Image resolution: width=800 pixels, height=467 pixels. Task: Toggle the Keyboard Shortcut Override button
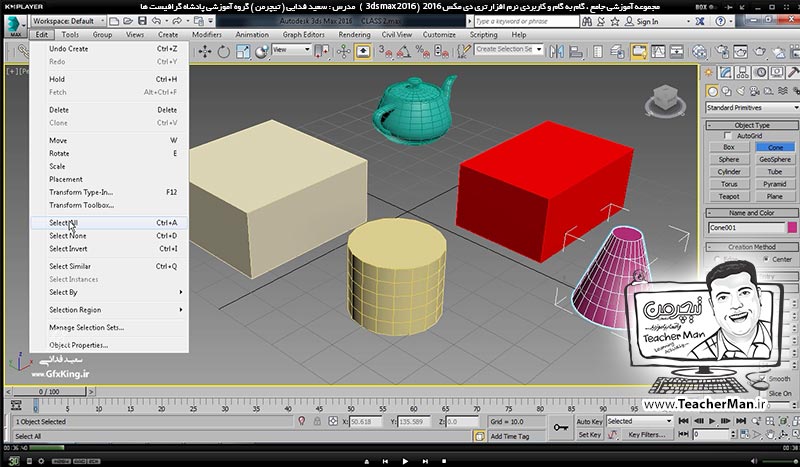point(363,52)
